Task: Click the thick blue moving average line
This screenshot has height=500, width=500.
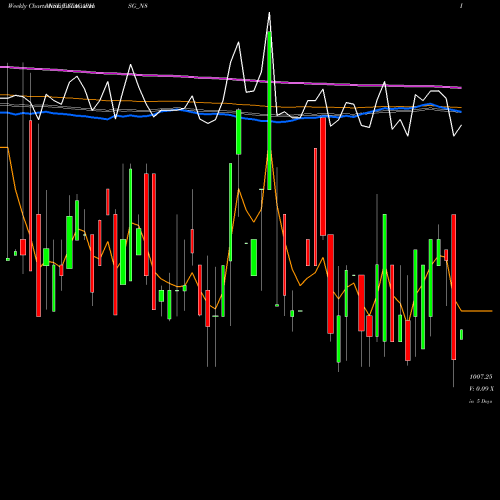Action: [231, 115]
